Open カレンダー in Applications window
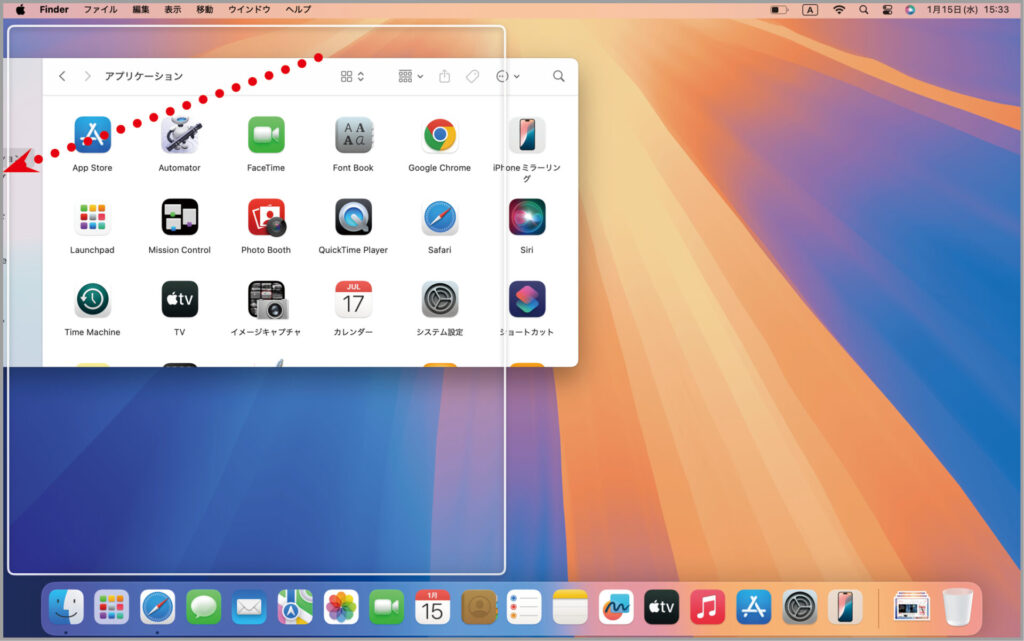The image size is (1024, 641). [353, 299]
